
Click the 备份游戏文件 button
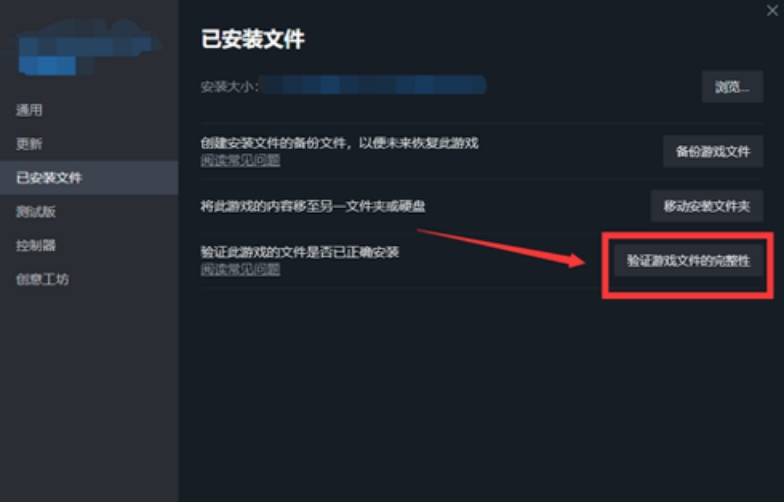tap(713, 152)
